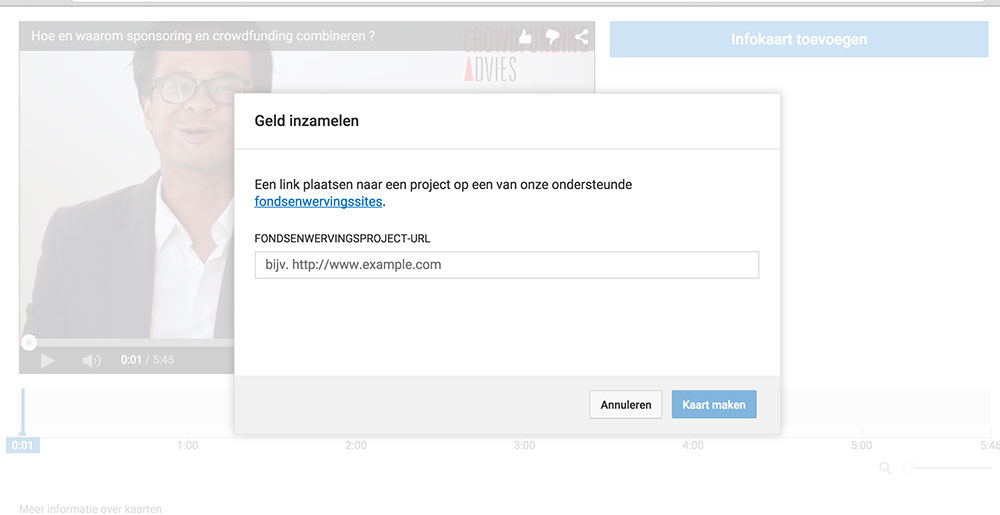Viewport: 1000px width, 515px height.
Task: Click the video progress scrubber handle
Action: [x=29, y=342]
